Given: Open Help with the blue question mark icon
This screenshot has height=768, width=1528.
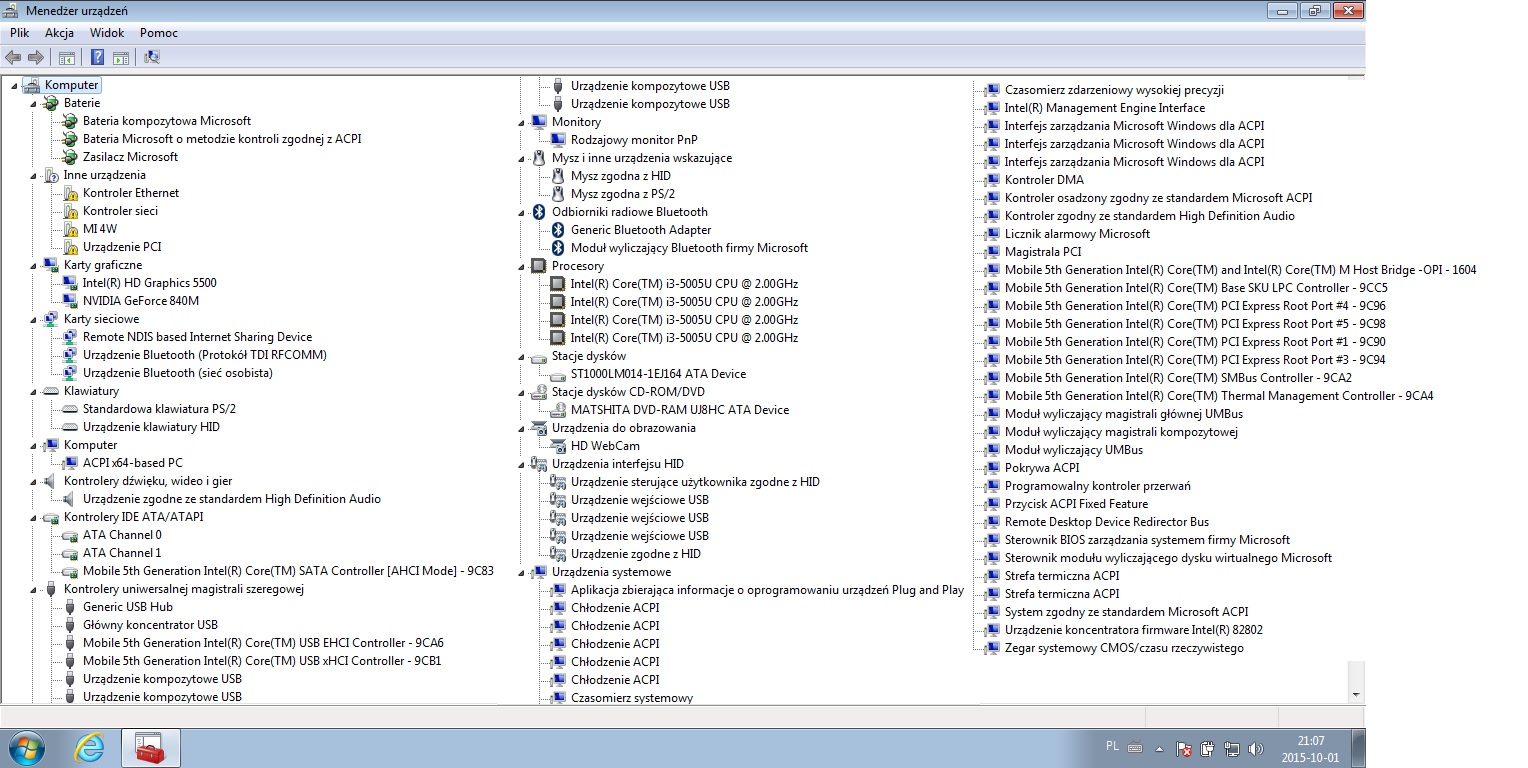Looking at the screenshot, I should [x=98, y=57].
